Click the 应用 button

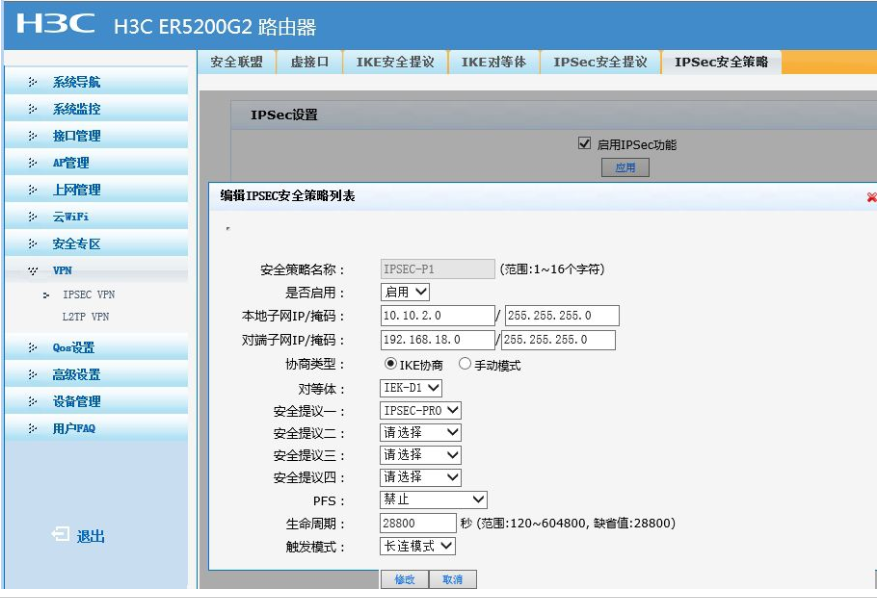click(x=625, y=167)
